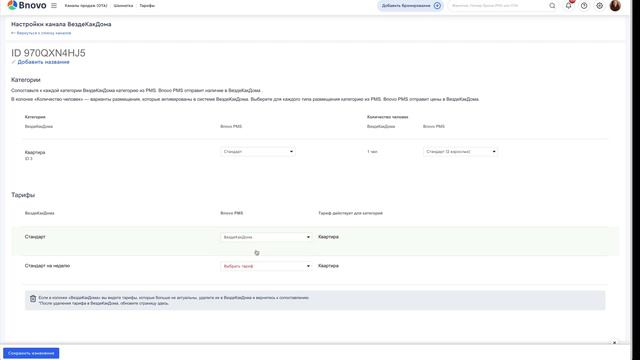640x360 pixels.
Task: Open the Bnovo PMS category dropdown for Квартира
Action: point(258,151)
